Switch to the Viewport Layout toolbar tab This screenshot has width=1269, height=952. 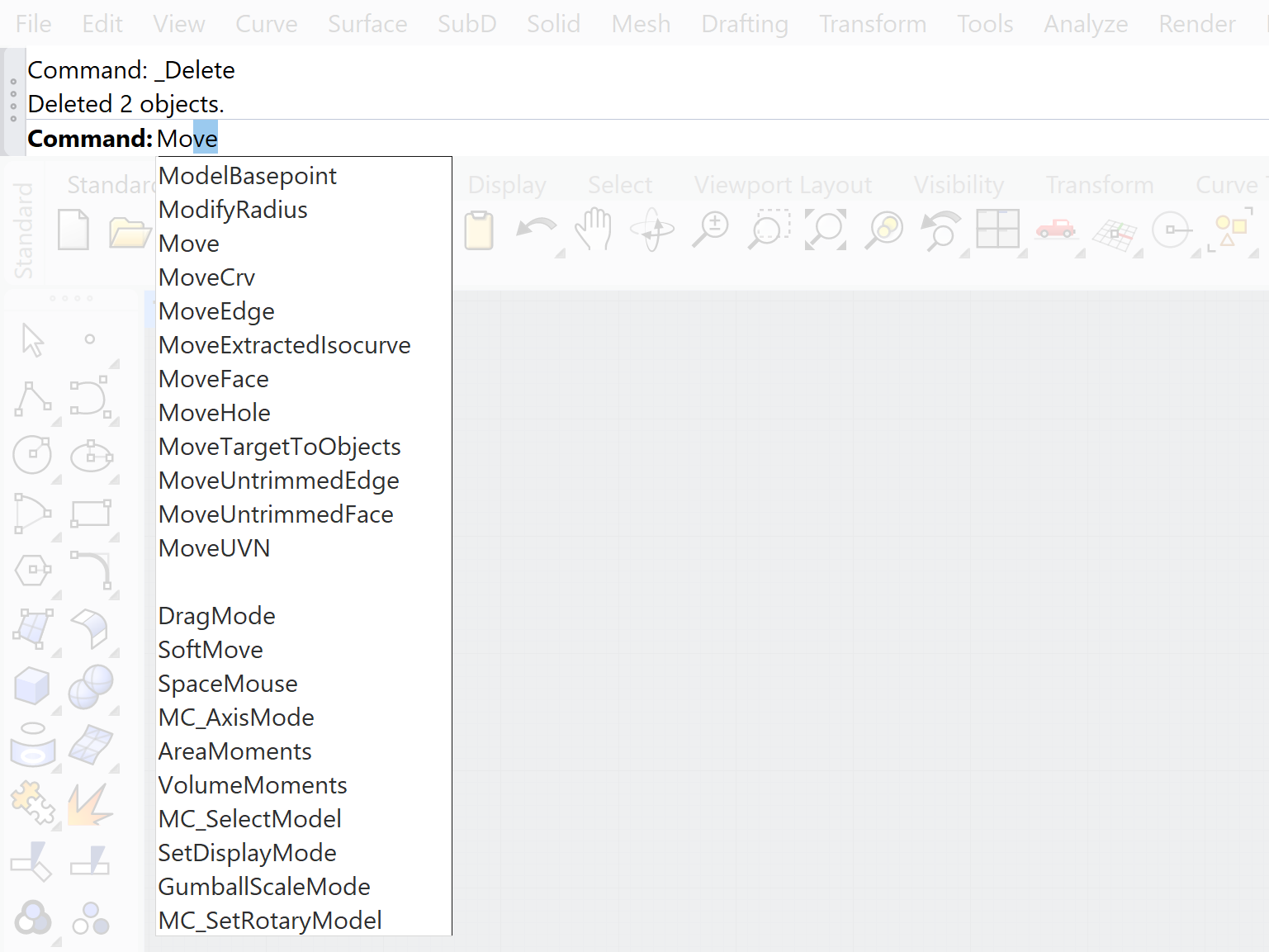point(782,185)
